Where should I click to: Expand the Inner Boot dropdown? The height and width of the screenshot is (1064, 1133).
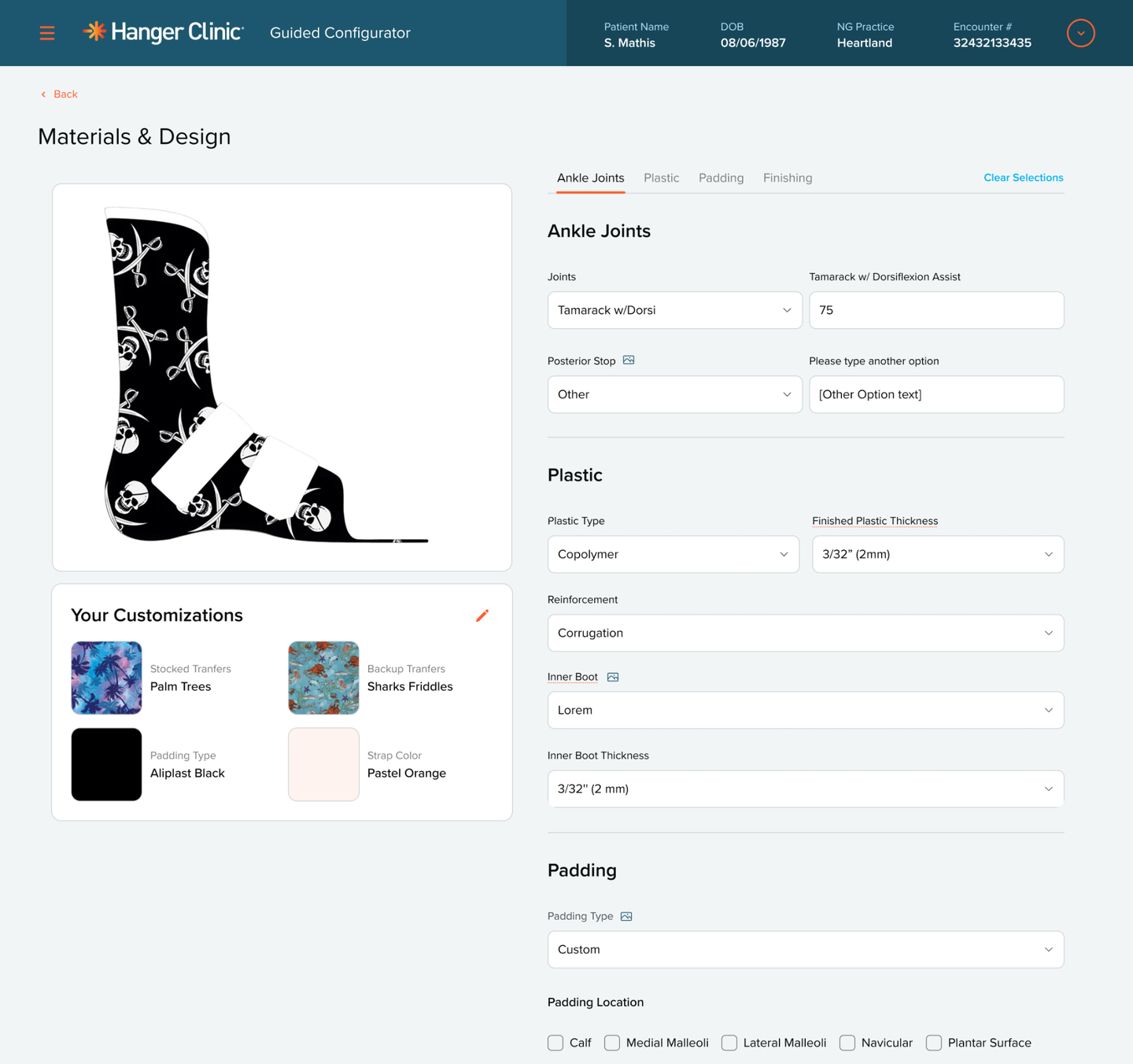click(806, 710)
